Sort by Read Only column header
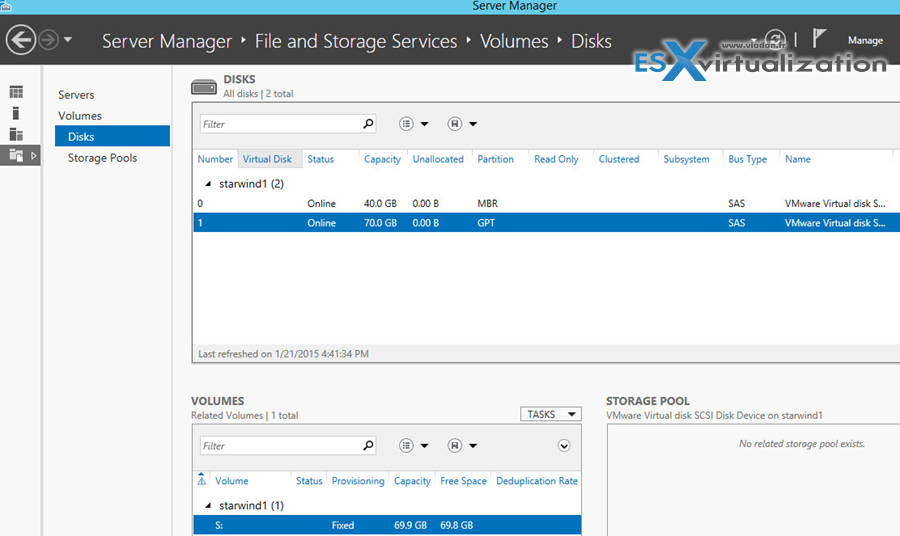900x536 pixels. point(556,159)
